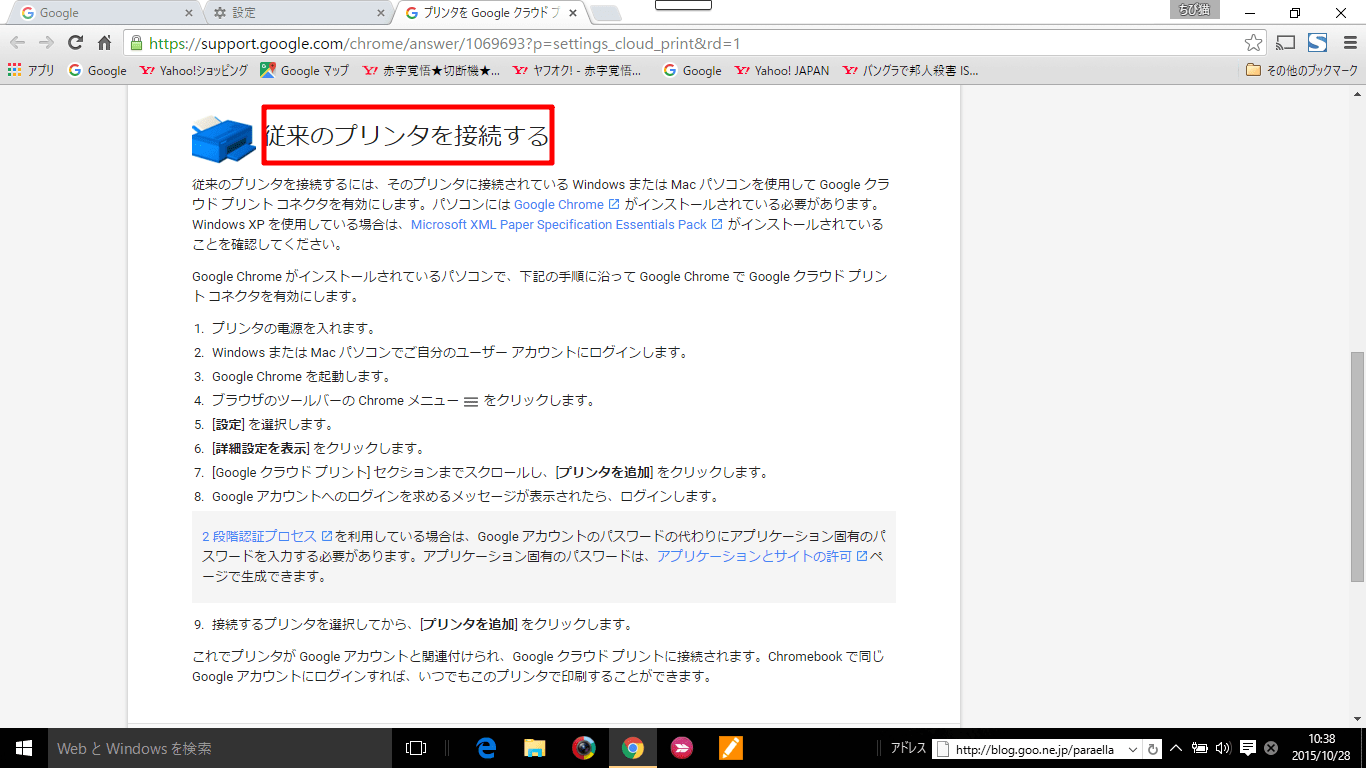Open File Explorer from the taskbar
Screen dimensions: 1366x768
[535, 748]
